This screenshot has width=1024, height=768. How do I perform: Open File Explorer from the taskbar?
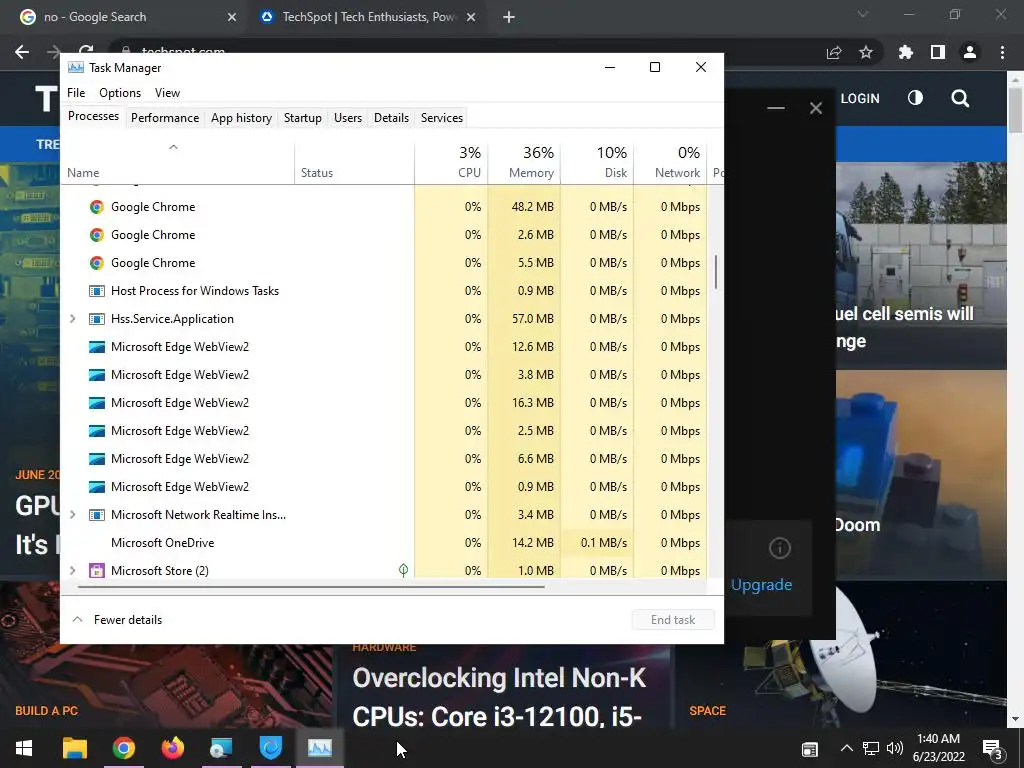[x=74, y=748]
